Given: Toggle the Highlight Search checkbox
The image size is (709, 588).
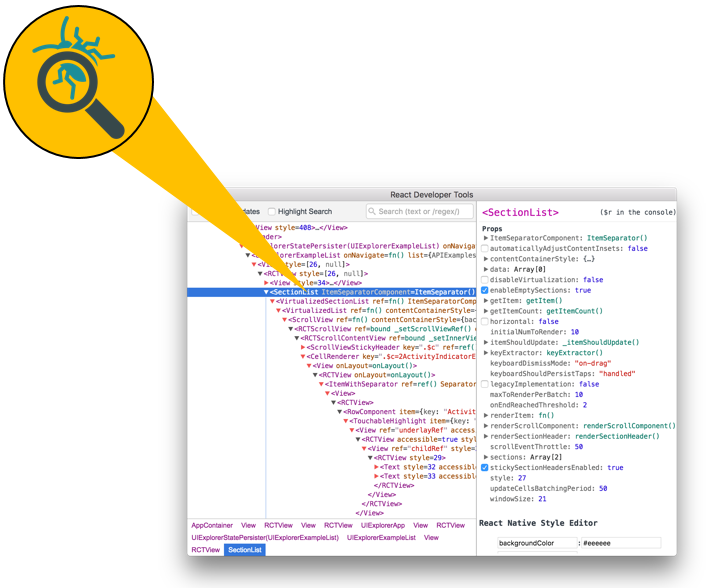Looking at the screenshot, I should point(272,212).
